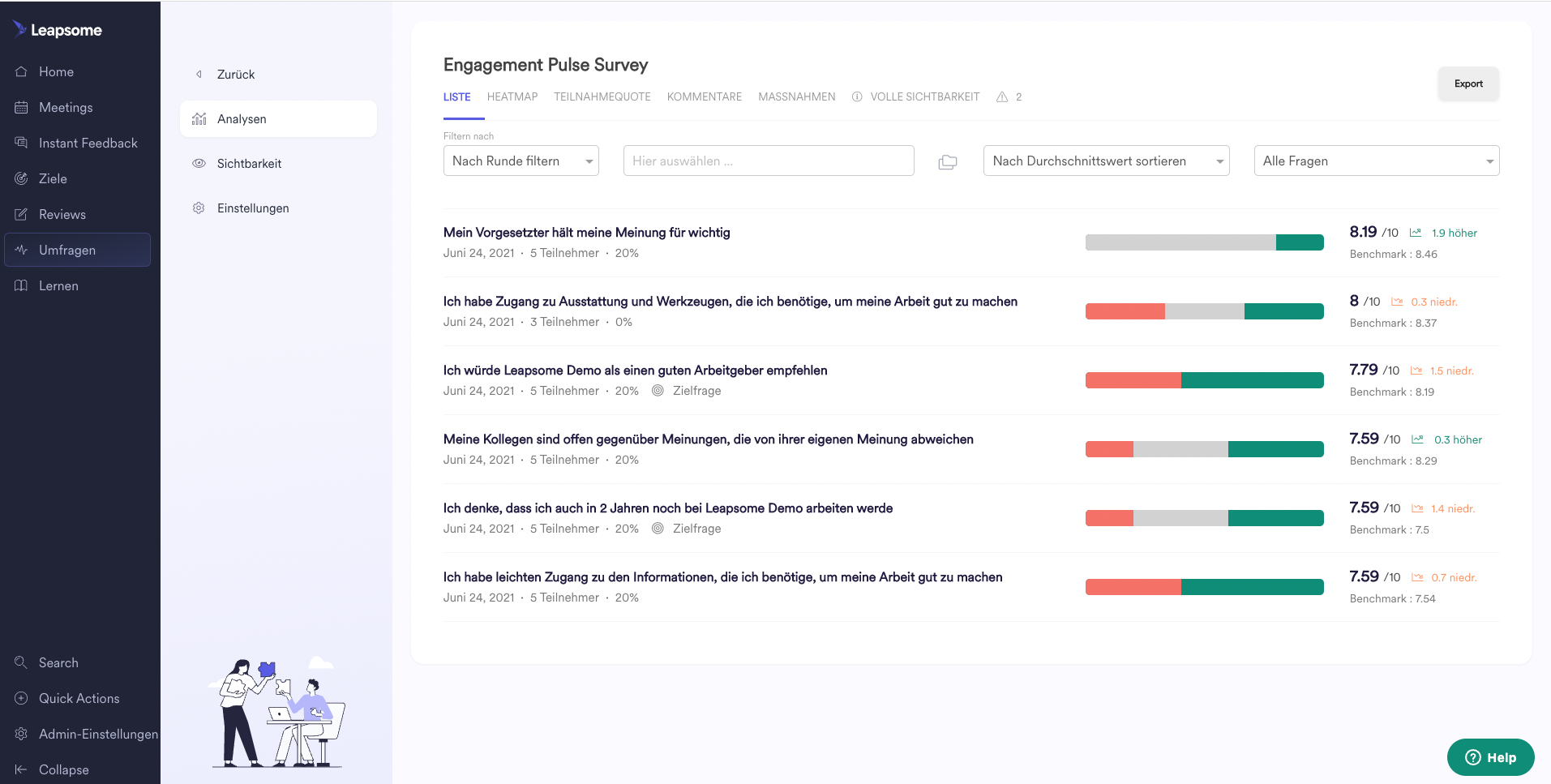The height and width of the screenshot is (784, 1551).
Task: Open Sichtbarkeit in the survey submenu
Action: tap(249, 163)
